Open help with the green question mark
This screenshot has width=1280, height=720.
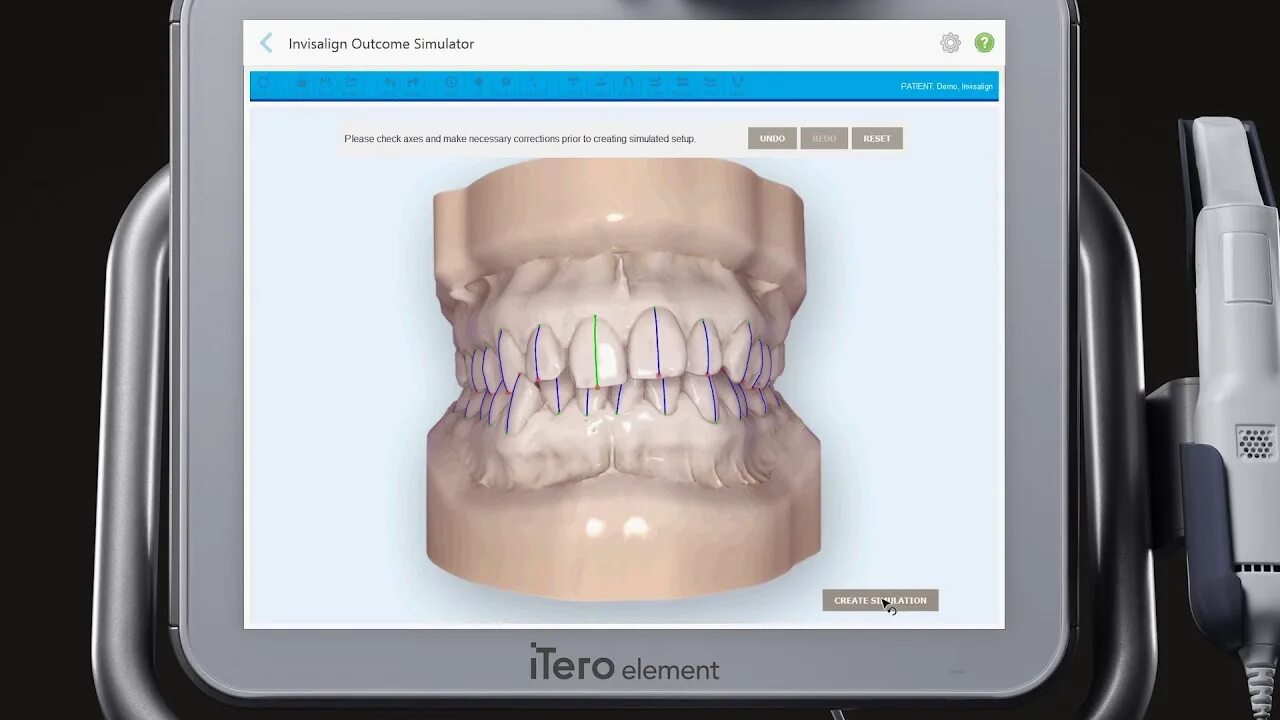pyautogui.click(x=985, y=43)
